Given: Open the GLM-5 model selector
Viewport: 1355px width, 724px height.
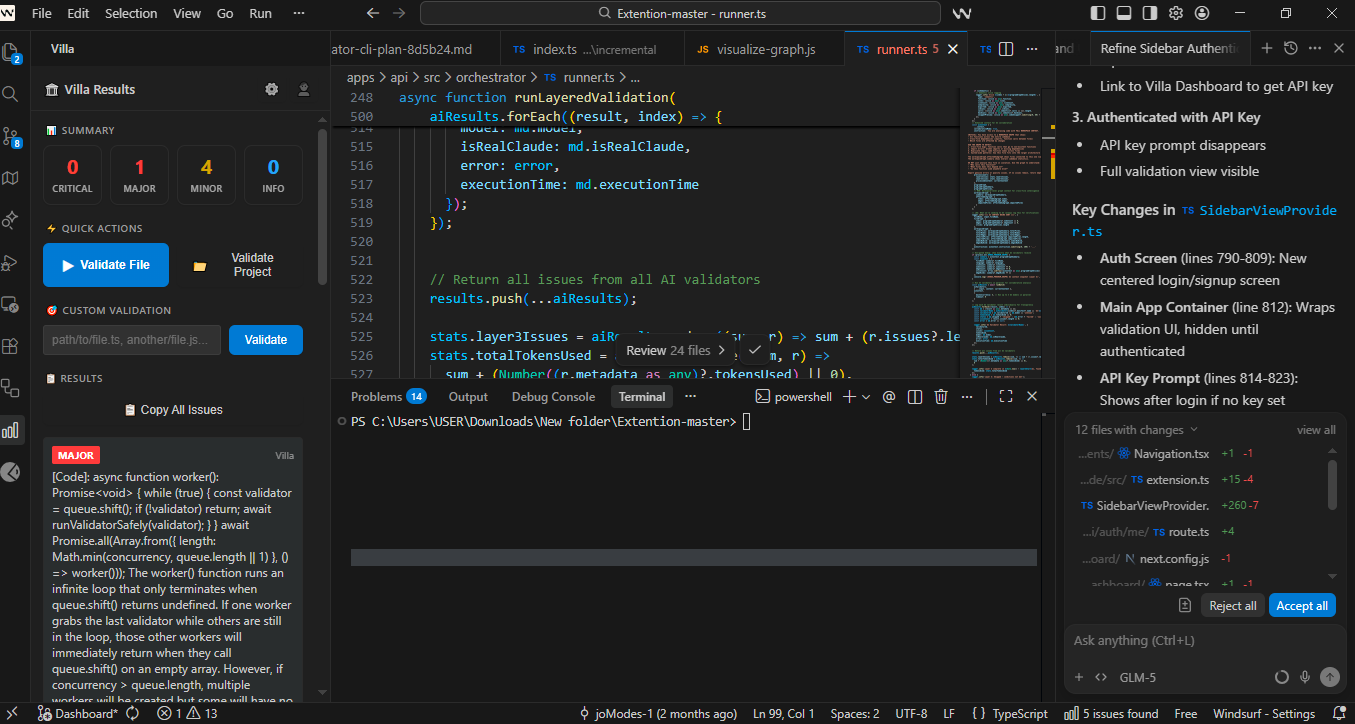Looking at the screenshot, I should point(1137,677).
